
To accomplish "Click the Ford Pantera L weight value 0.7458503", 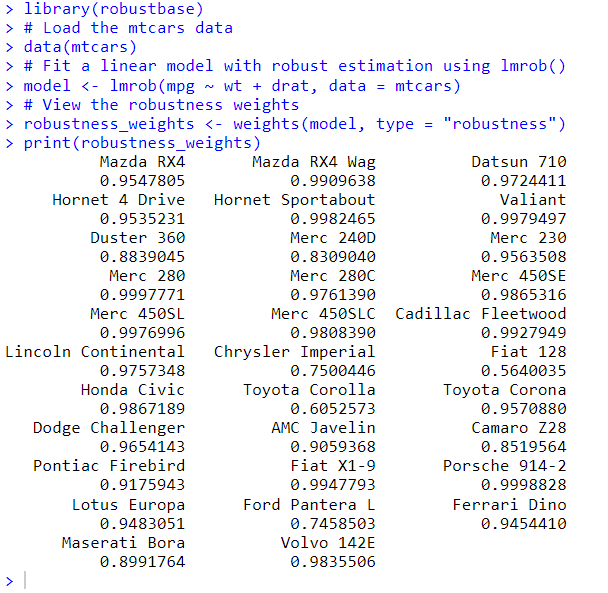I will (333, 522).
